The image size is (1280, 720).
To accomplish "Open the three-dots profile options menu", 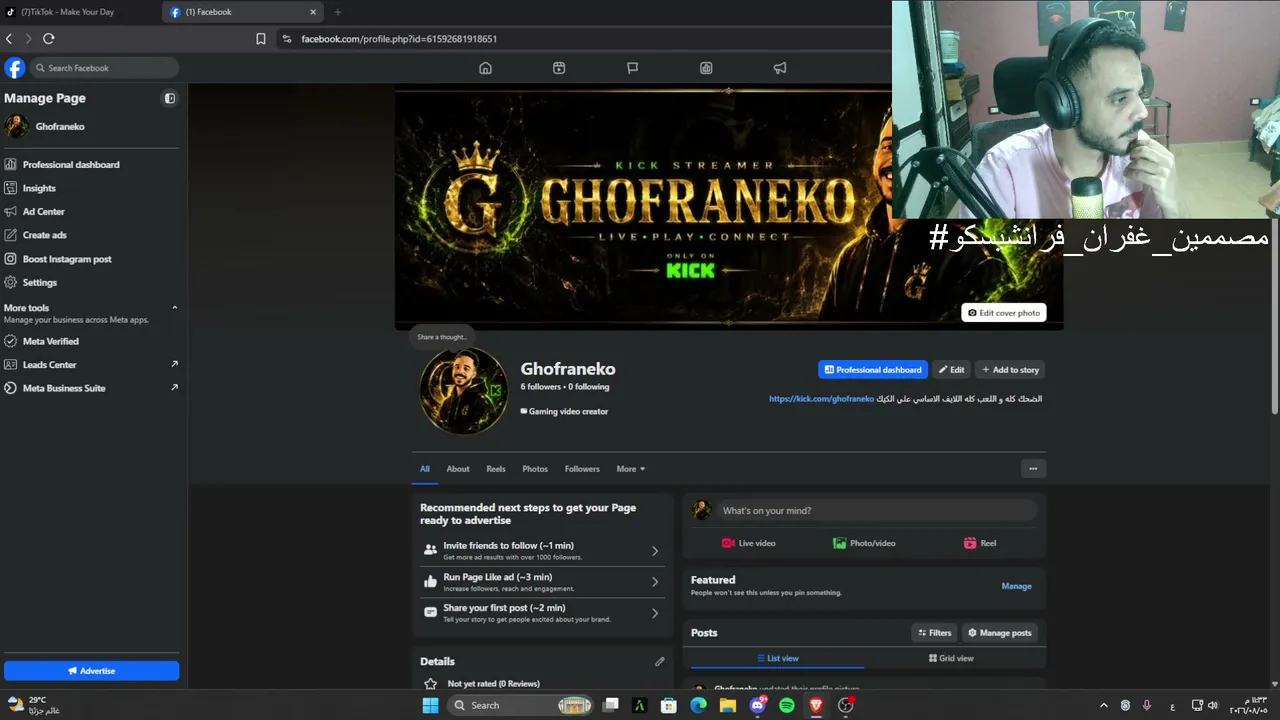I will pos(1033,468).
